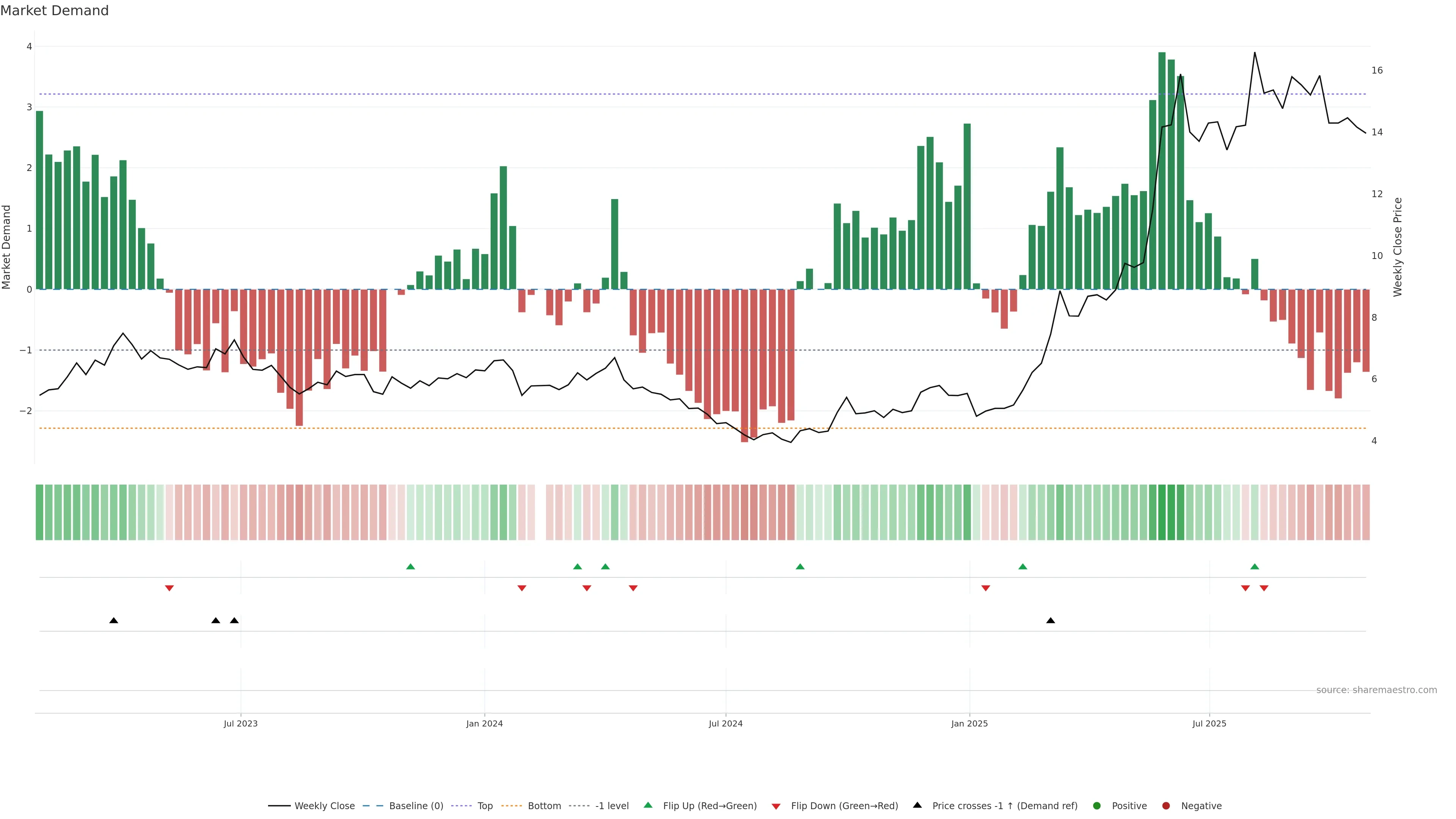
Task: Click the Jul 2023 x-axis label
Action: coord(241,723)
